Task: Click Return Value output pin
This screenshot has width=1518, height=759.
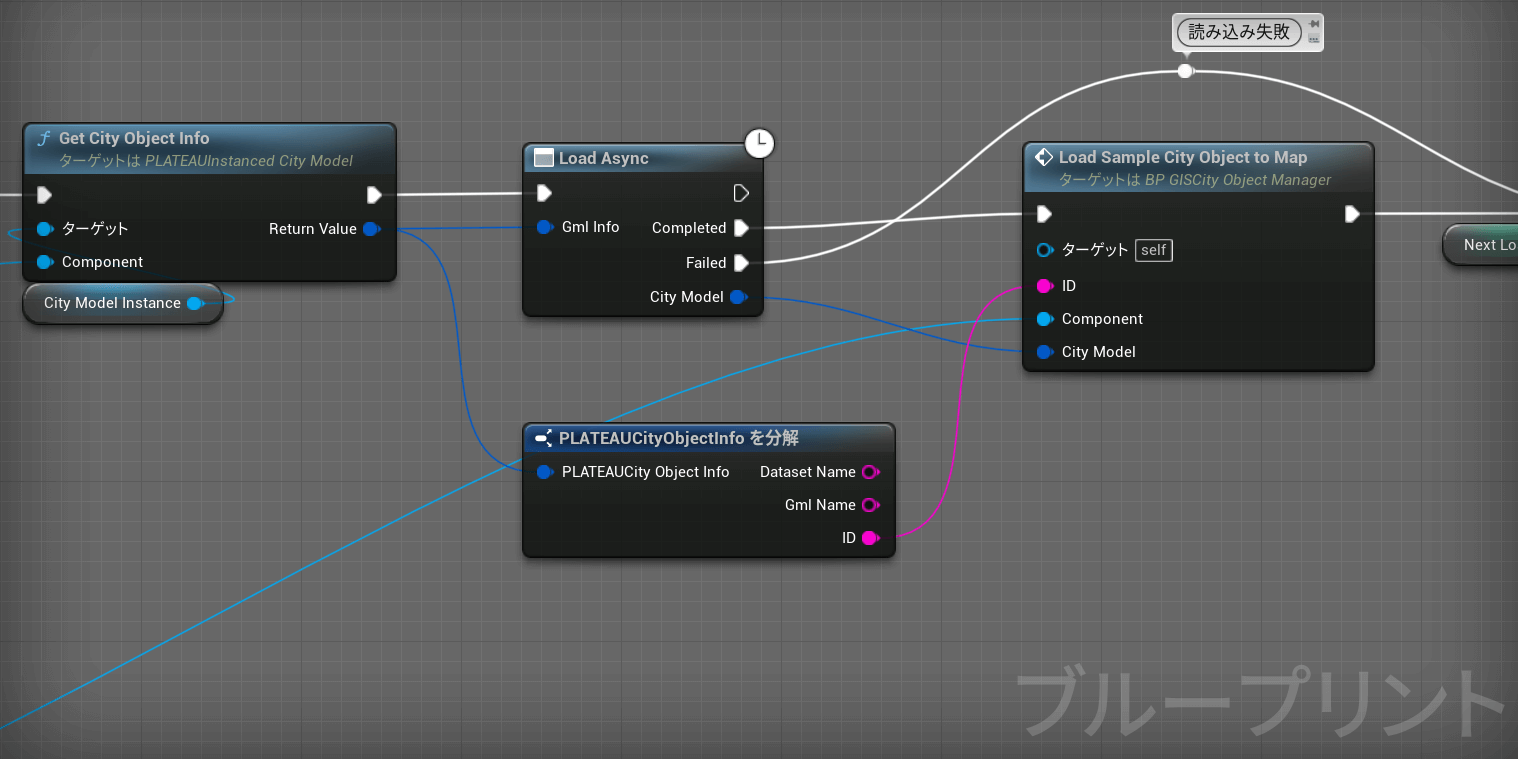Action: [371, 229]
